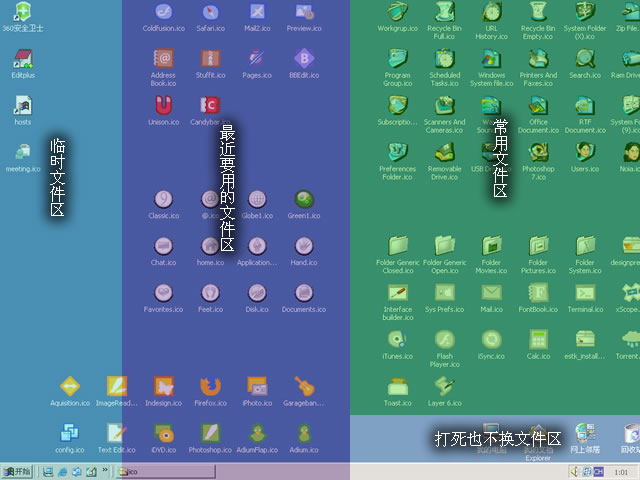Select the Photoshop.ico feather icon
Image resolution: width=640 pixels, height=480 pixels.
(x=210, y=433)
